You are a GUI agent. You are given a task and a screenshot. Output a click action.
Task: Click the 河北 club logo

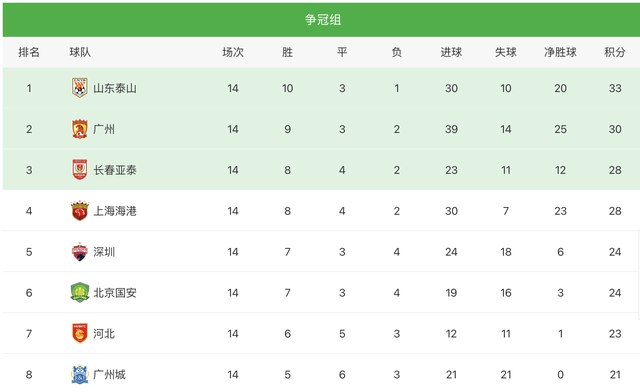[x=80, y=333]
